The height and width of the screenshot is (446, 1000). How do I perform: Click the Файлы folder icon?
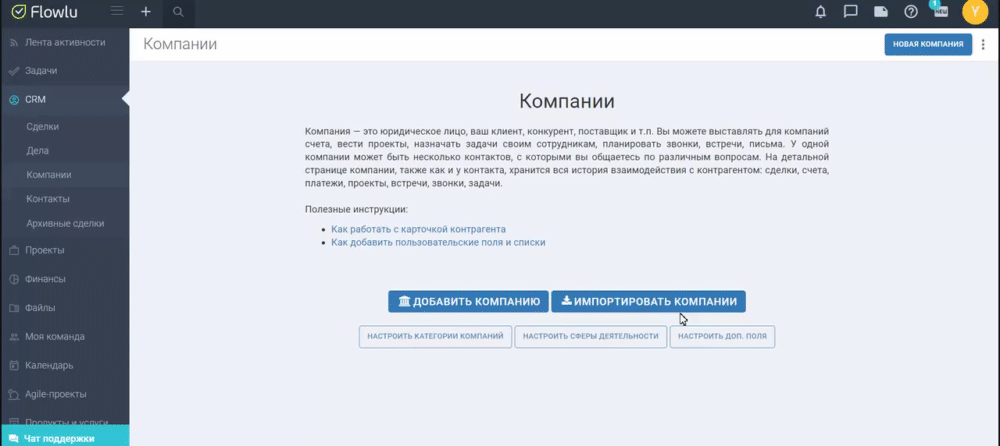[x=13, y=308]
